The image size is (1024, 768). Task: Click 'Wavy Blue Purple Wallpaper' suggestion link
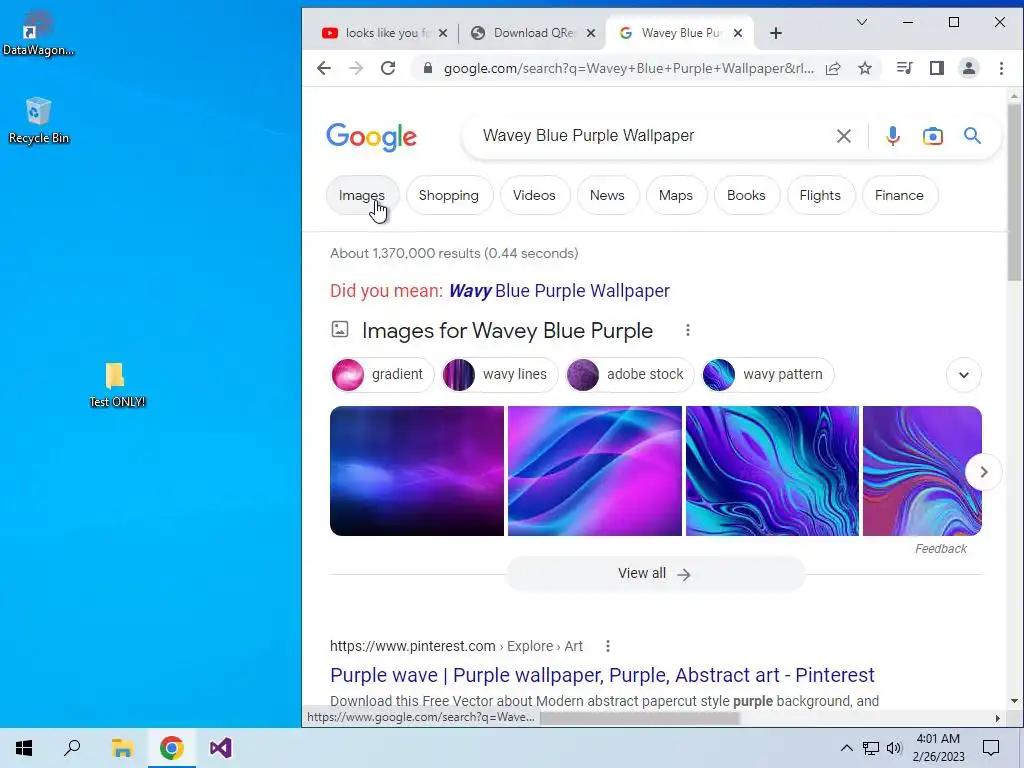559,291
